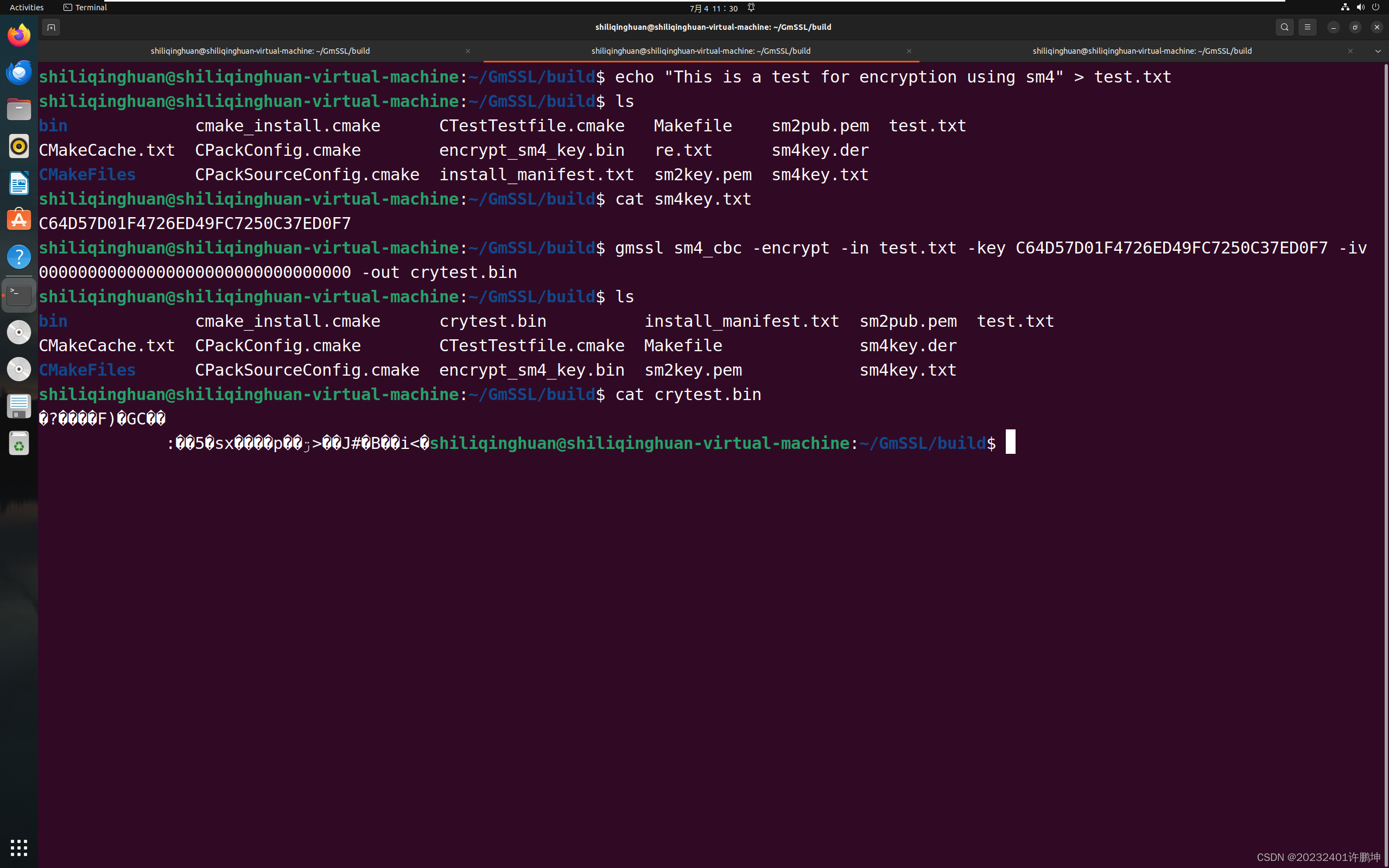Image resolution: width=1389 pixels, height=868 pixels.
Task: Click Makefile in the second ls listing
Action: [683, 346]
